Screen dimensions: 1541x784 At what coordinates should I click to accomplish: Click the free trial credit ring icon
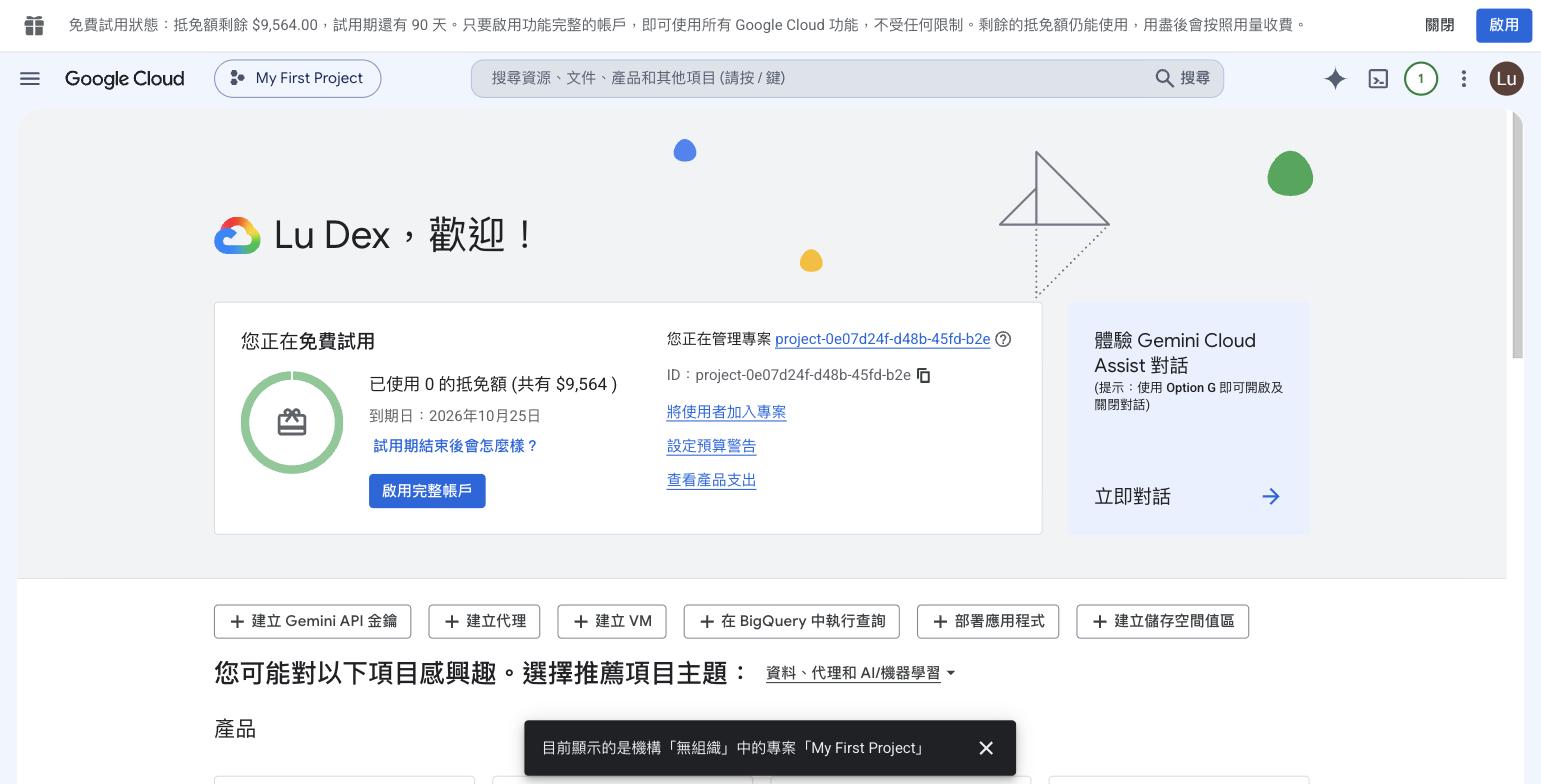292,422
